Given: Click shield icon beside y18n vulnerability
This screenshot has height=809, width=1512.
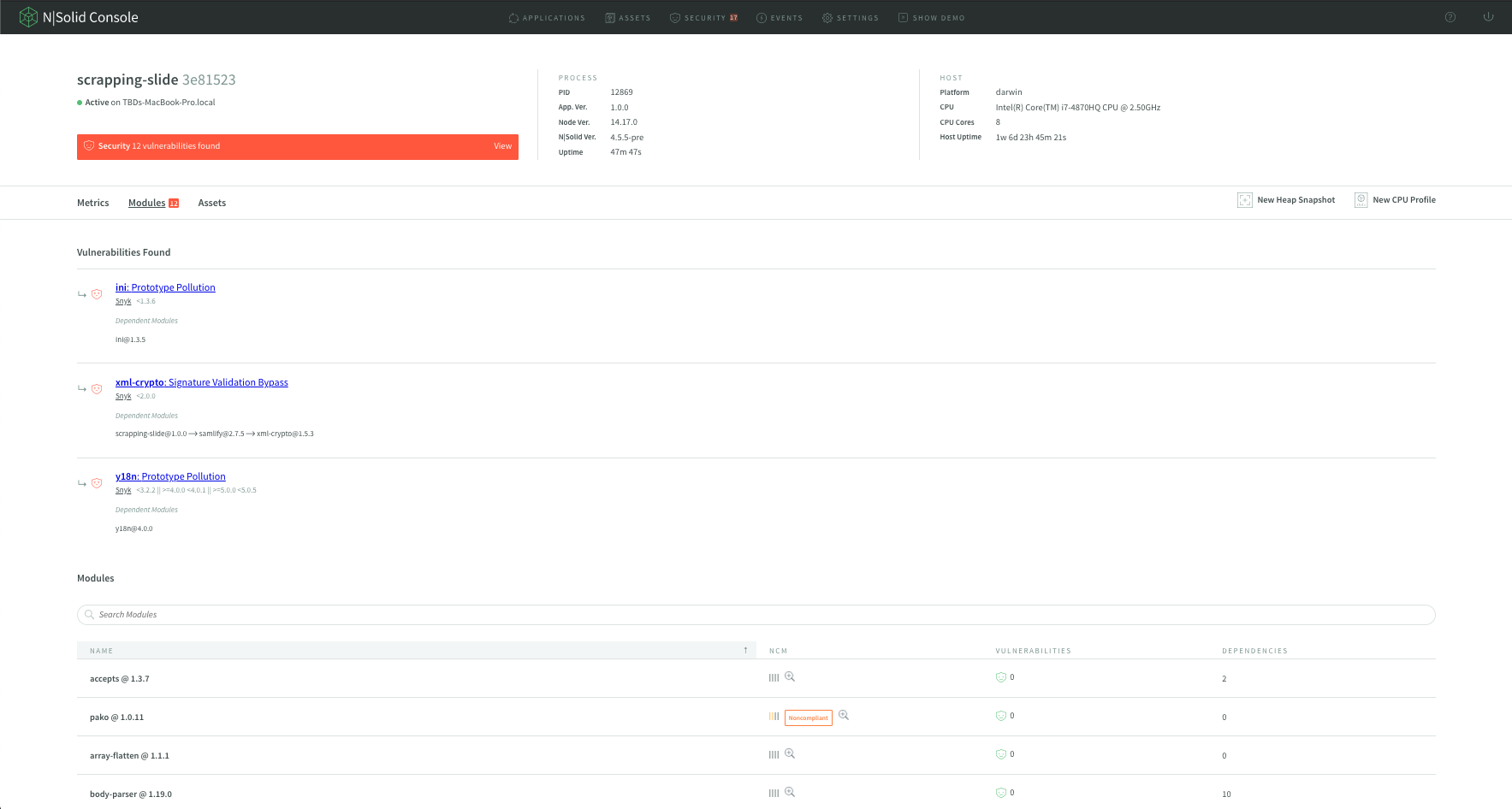Looking at the screenshot, I should pos(97,483).
